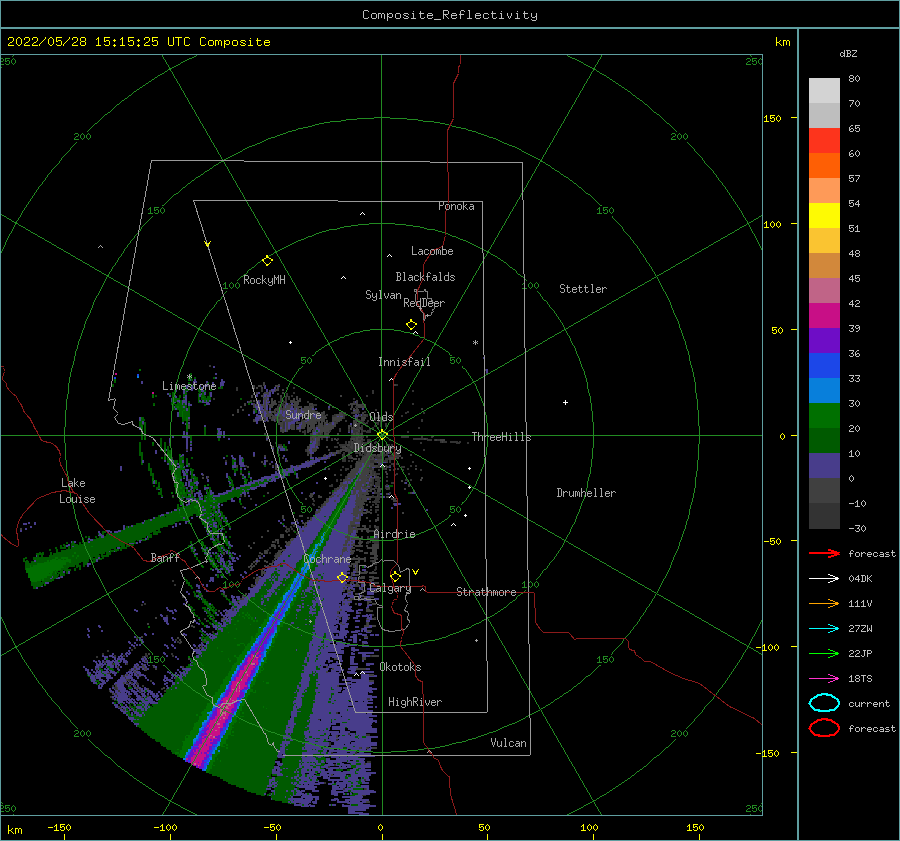Click the magenta 18TS arrow icon
Image resolution: width=900 pixels, height=841 pixels.
824,679
